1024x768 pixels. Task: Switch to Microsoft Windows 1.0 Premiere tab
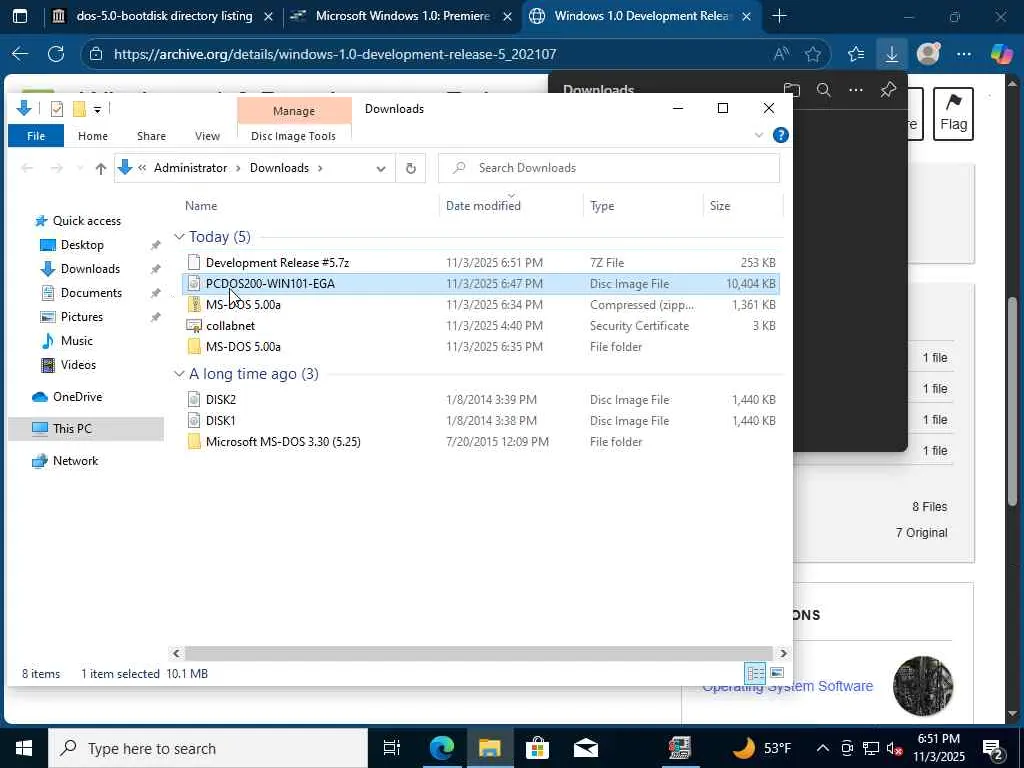tap(401, 16)
